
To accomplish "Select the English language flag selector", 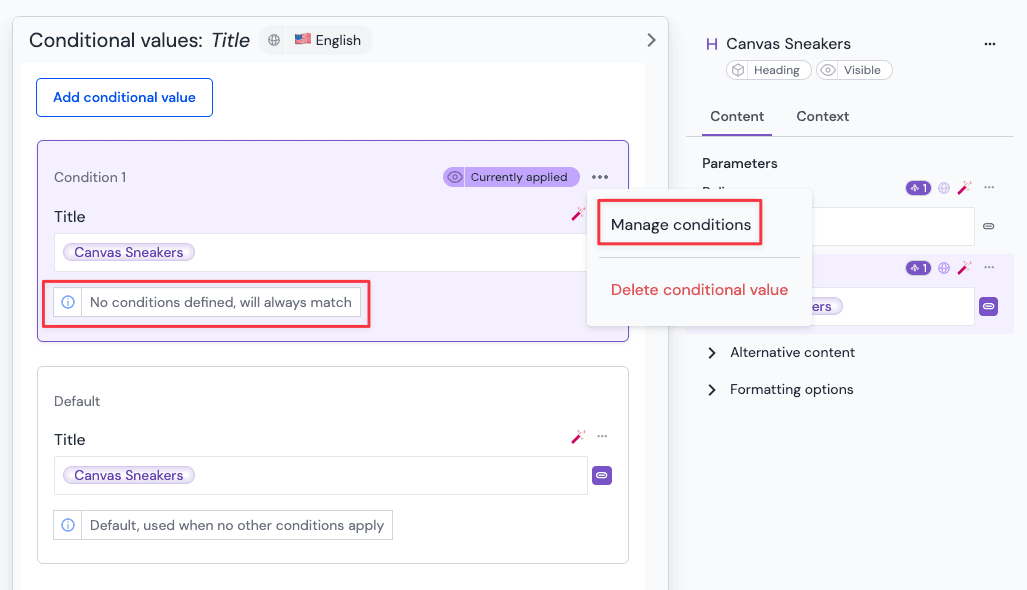I will 327,40.
